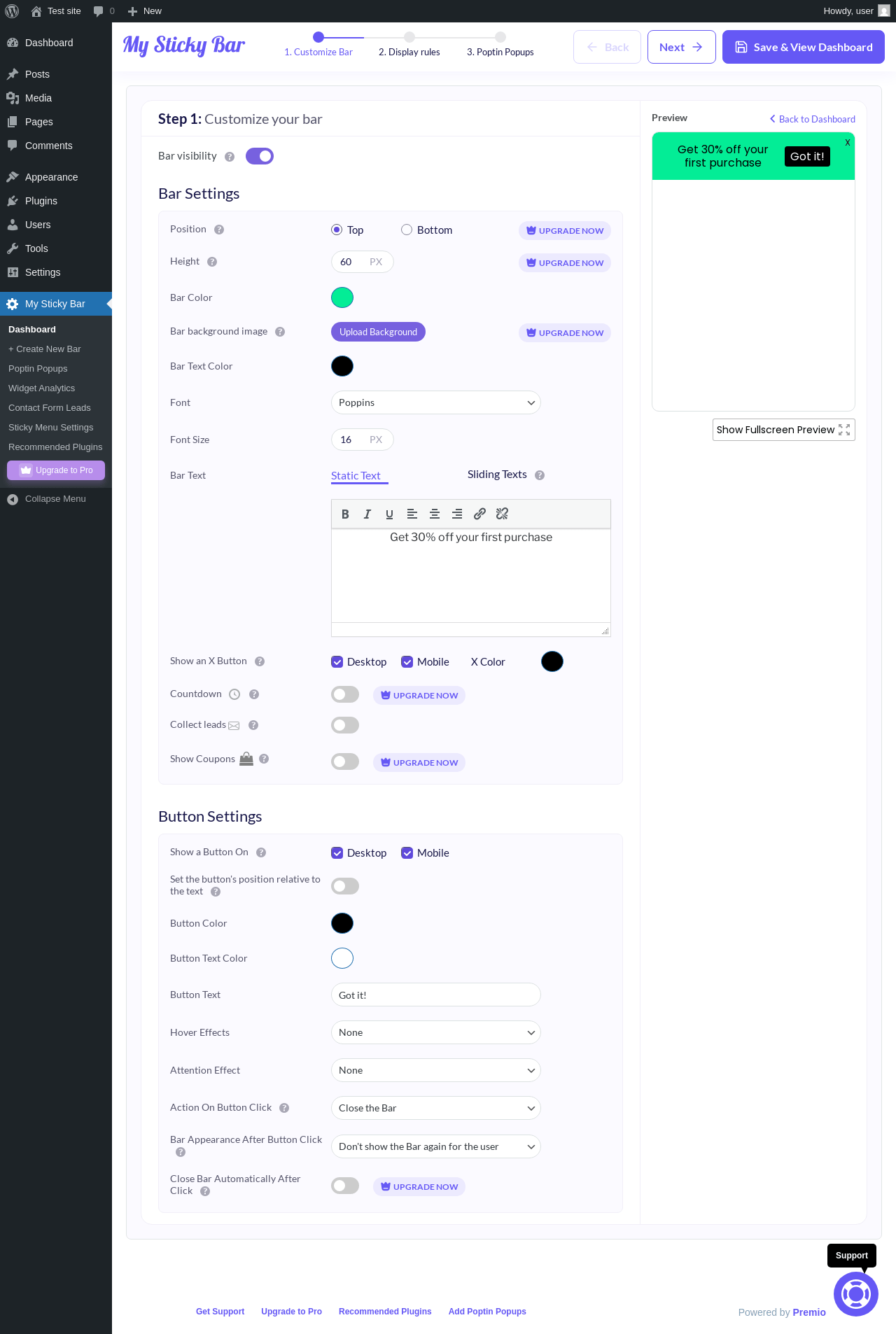The width and height of the screenshot is (896, 1334).
Task: Click the comments bubble in admin bar
Action: 99,11
